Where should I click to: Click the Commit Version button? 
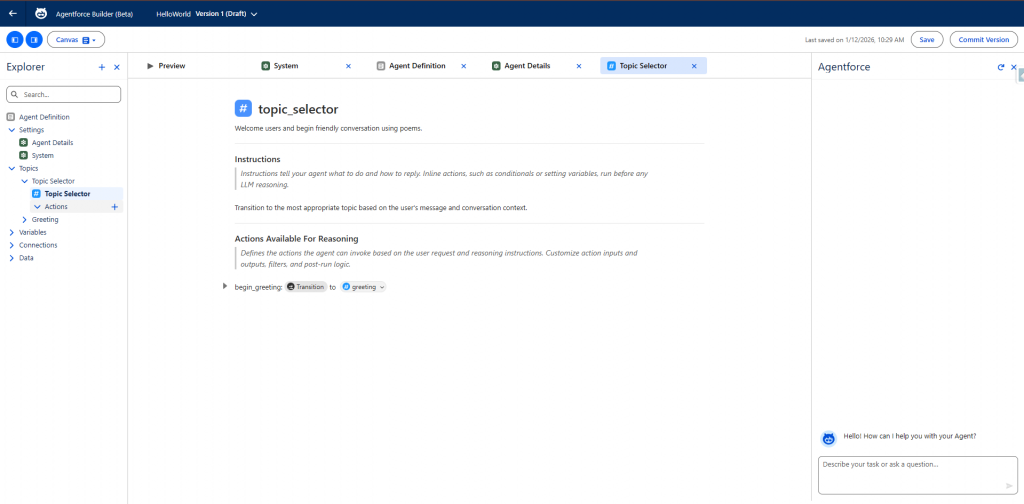[x=984, y=40]
